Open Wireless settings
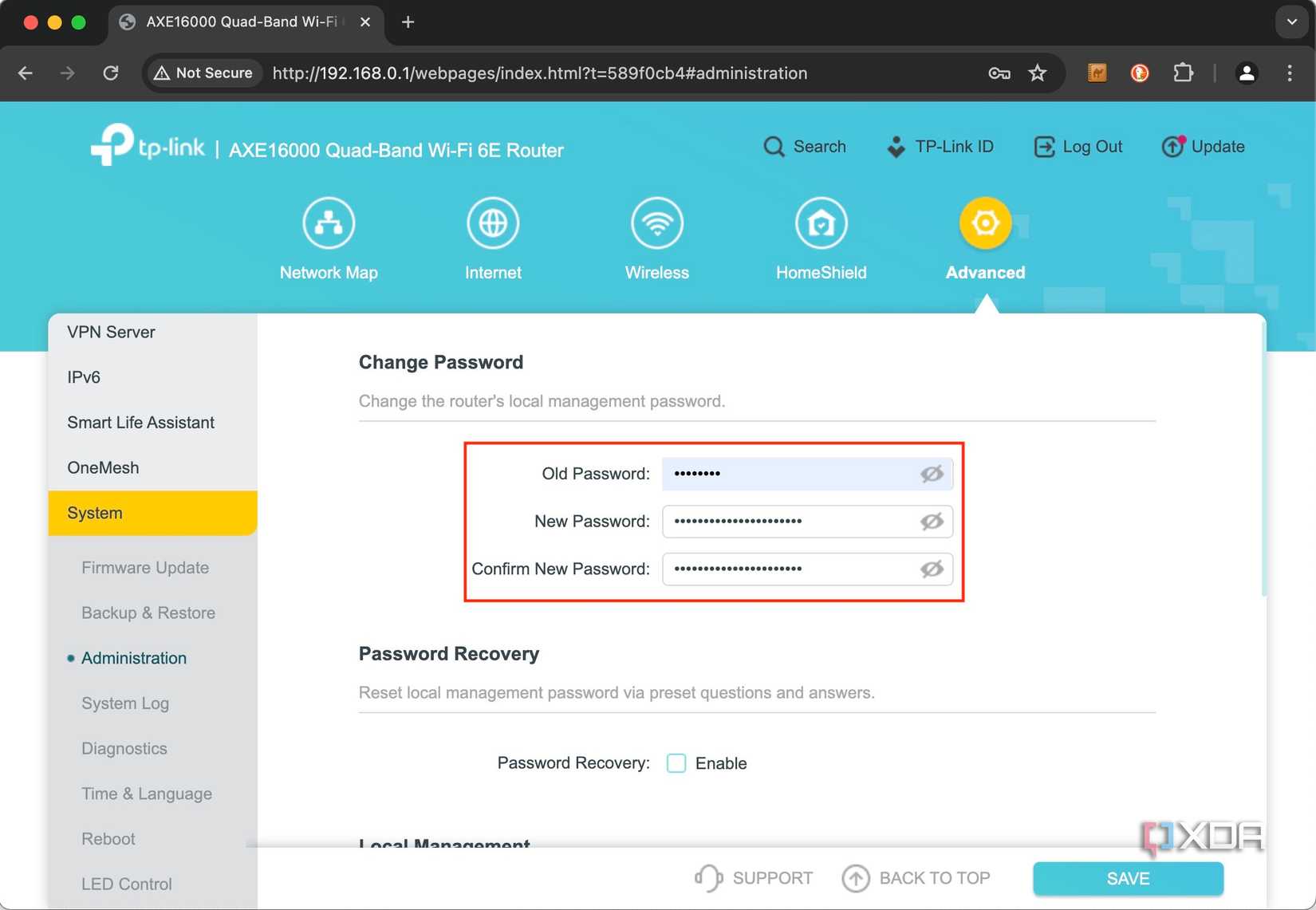 656,238
